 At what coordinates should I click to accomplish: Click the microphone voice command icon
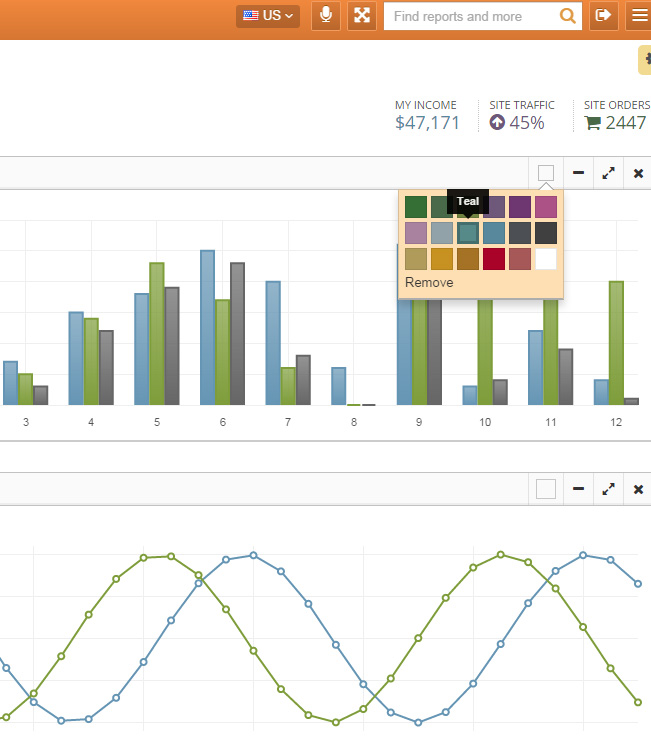pos(325,16)
